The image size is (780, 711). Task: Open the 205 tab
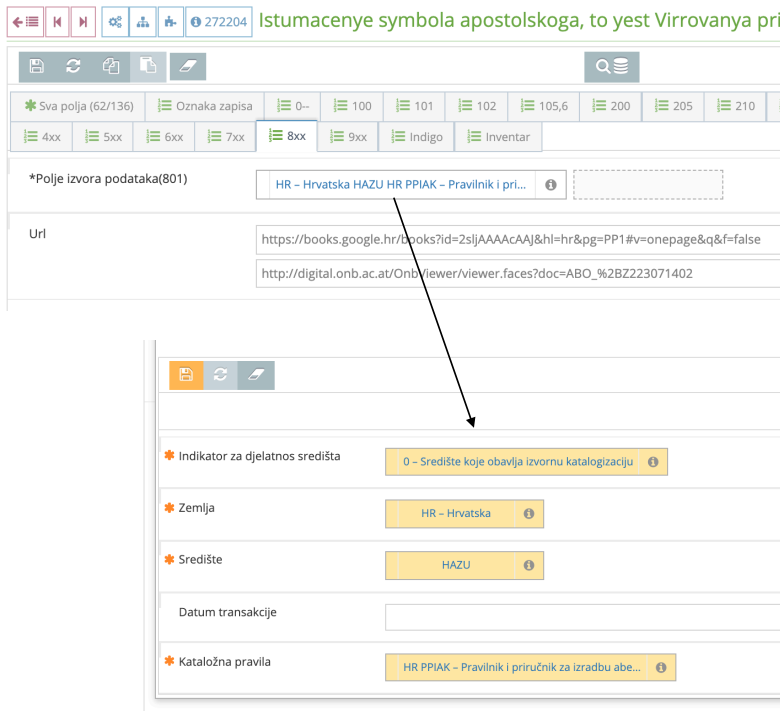(x=673, y=106)
